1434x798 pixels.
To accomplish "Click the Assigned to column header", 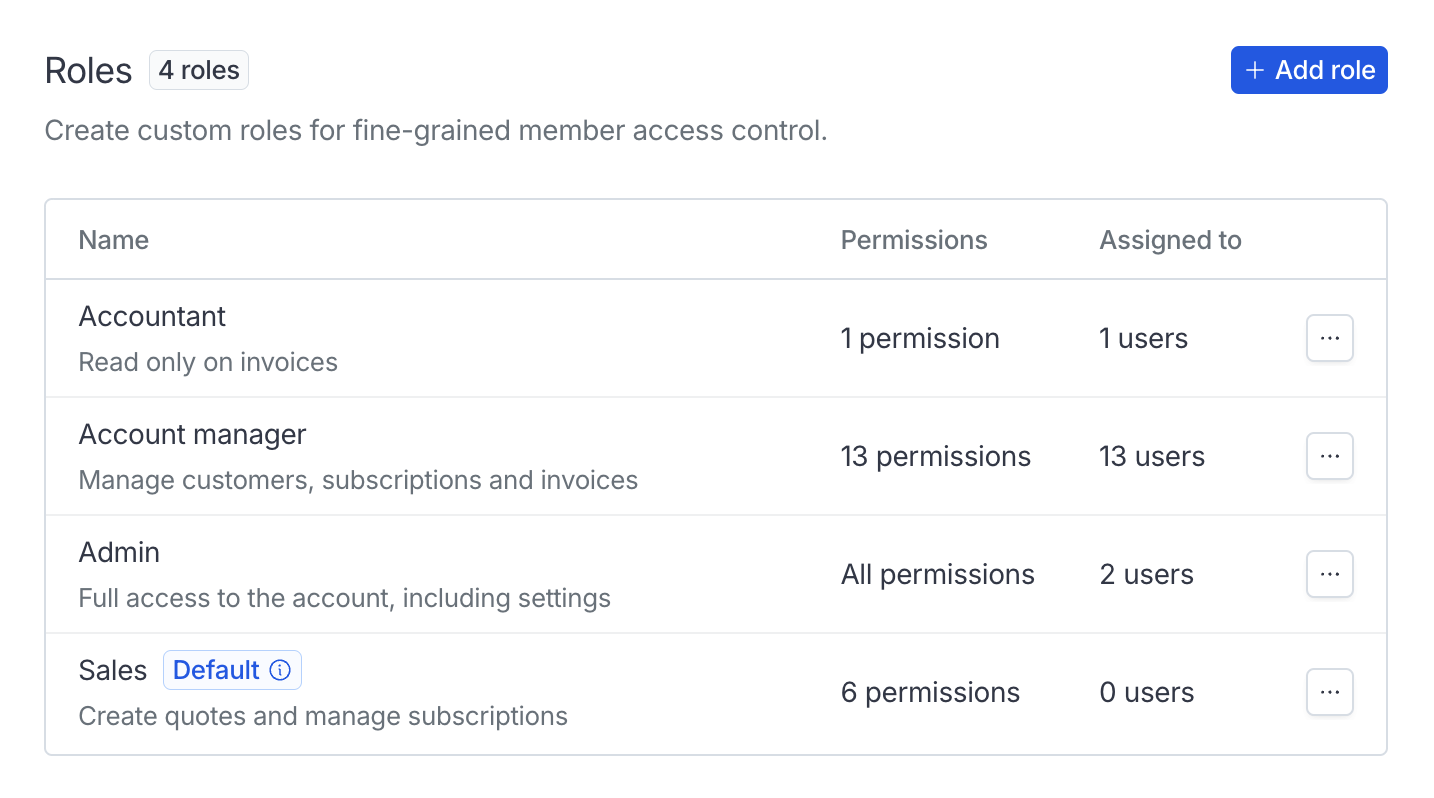I will pyautogui.click(x=1170, y=240).
